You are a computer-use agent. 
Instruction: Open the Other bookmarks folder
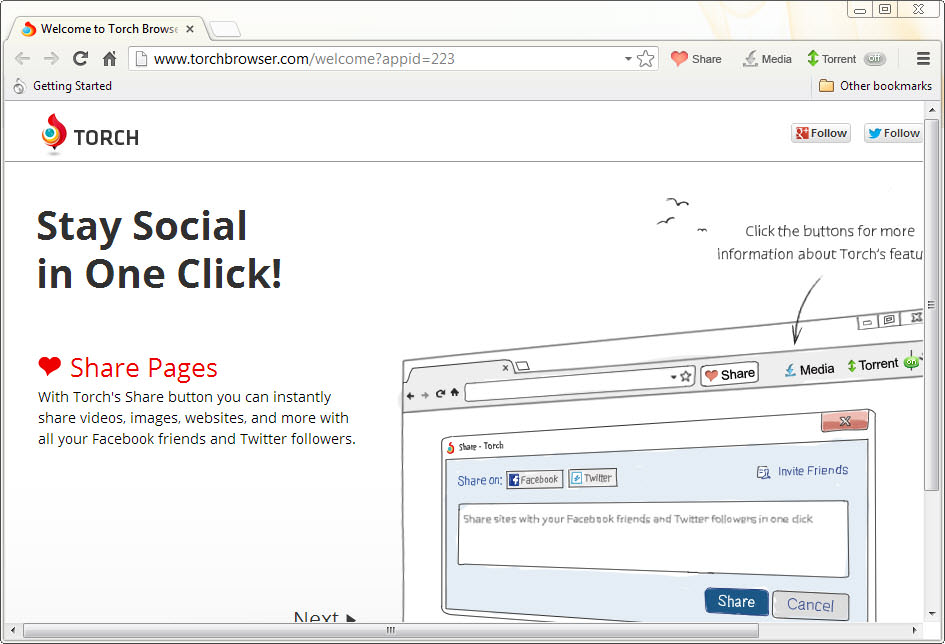click(875, 86)
